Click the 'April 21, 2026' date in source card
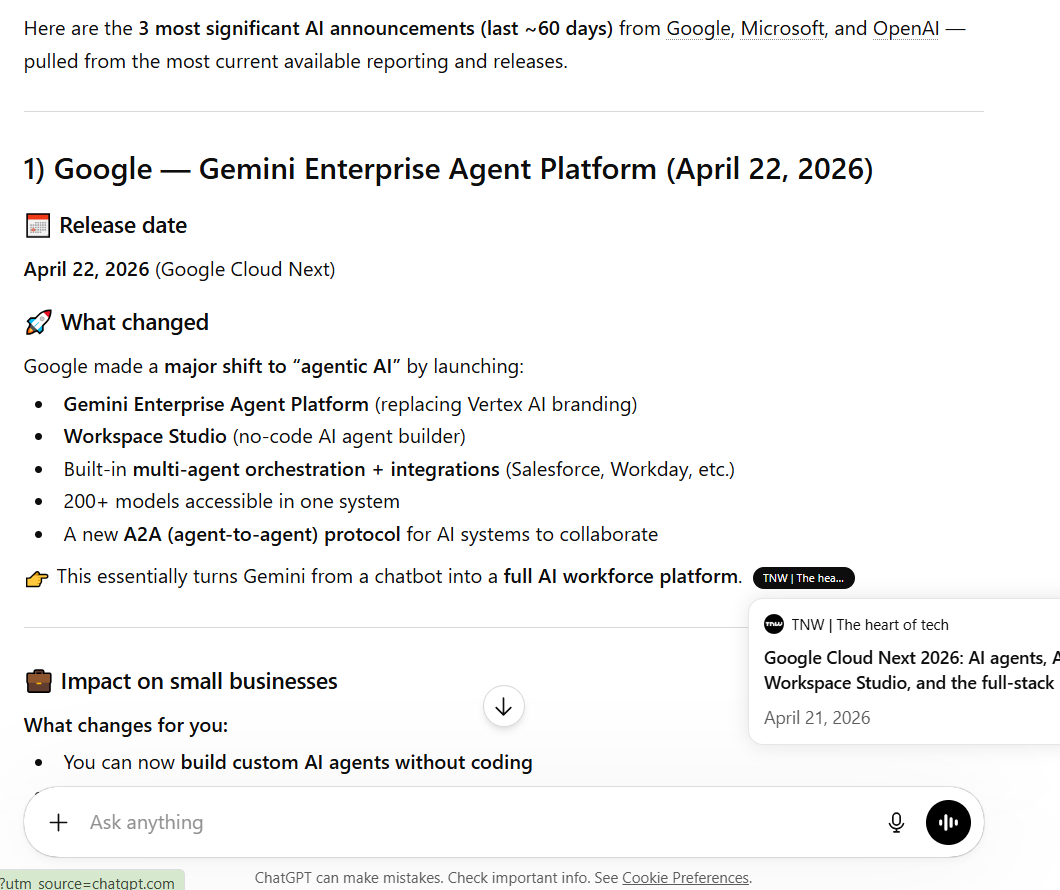Viewport: 1060px width, 890px height. click(817, 718)
